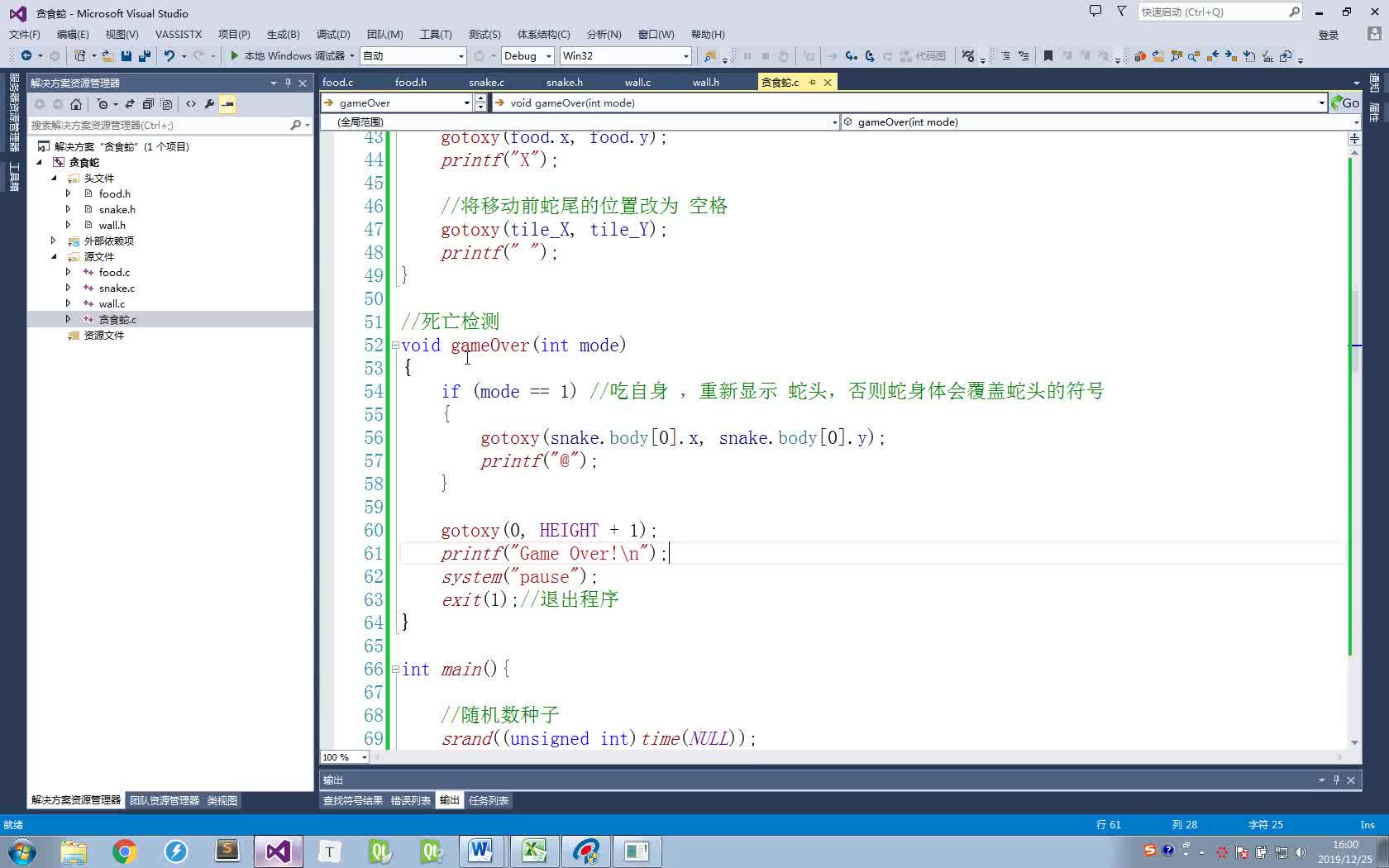Expand the food.h tree node

click(69, 193)
